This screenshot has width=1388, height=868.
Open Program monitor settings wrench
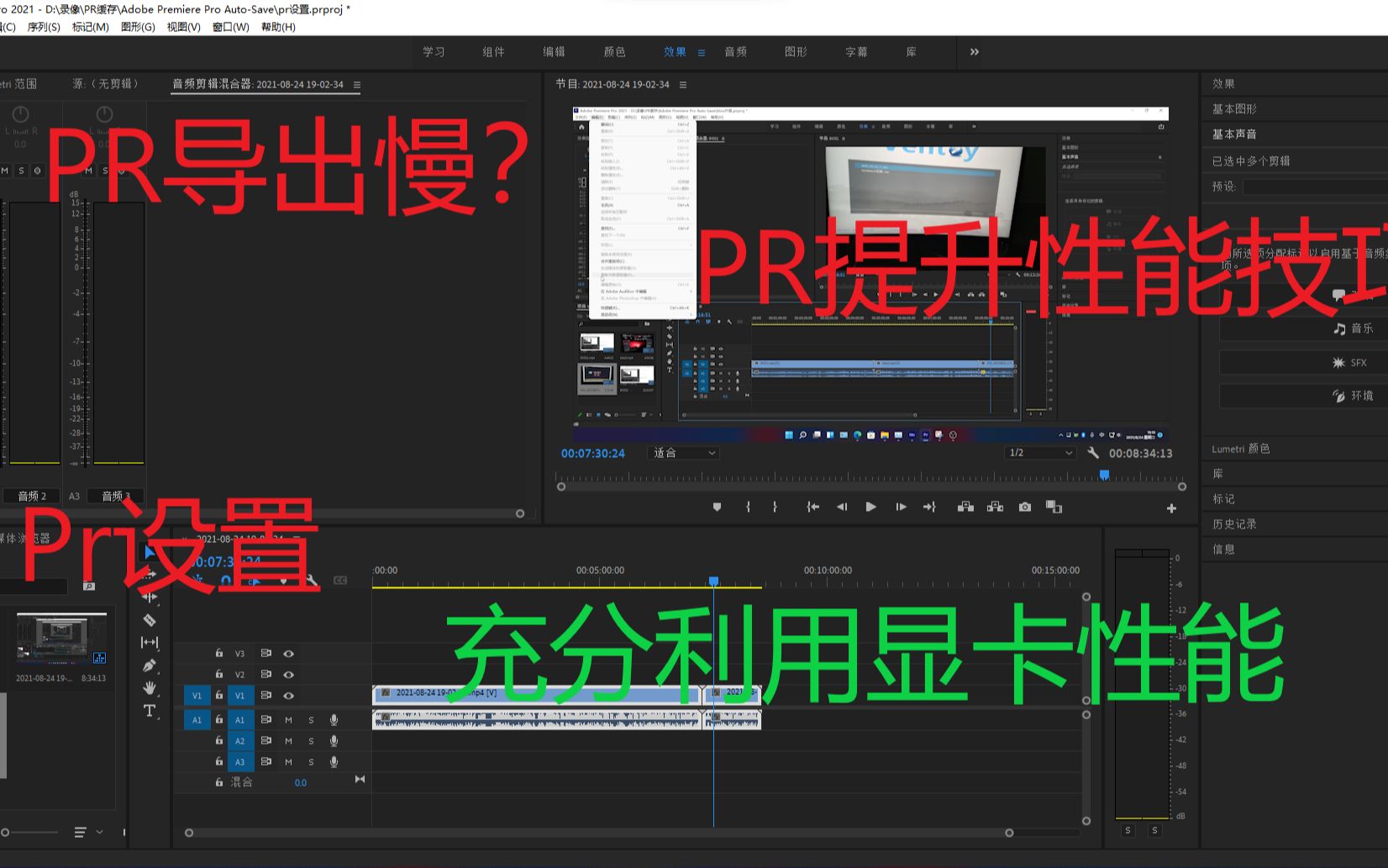[x=1093, y=453]
